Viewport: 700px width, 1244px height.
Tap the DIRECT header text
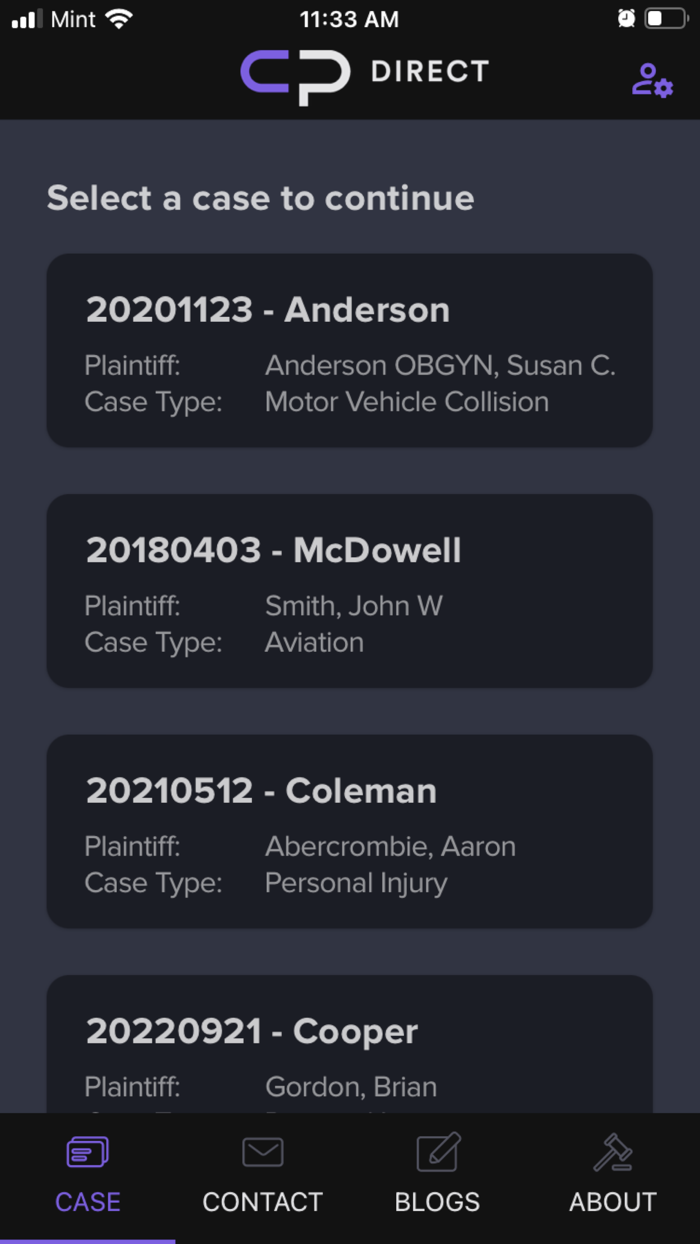(x=430, y=72)
